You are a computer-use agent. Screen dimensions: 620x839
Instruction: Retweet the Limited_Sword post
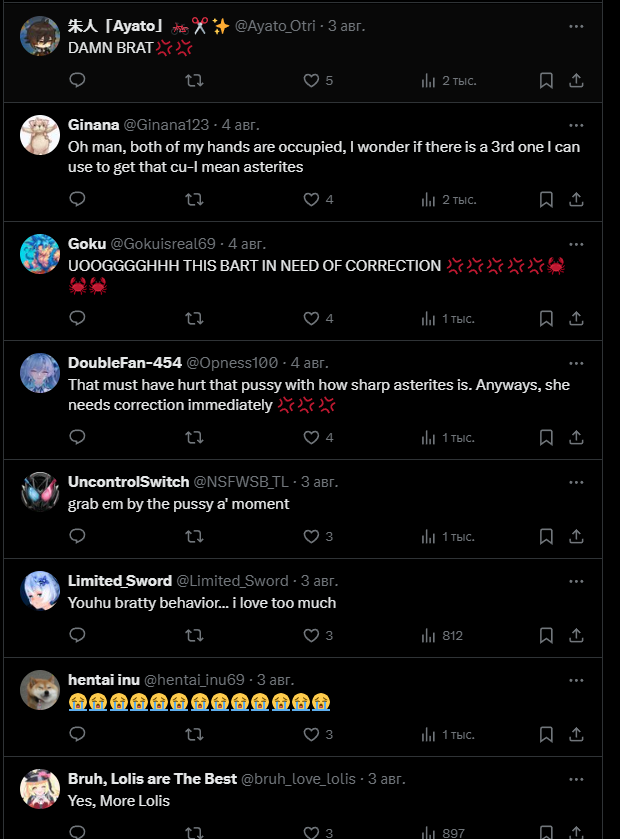click(194, 636)
